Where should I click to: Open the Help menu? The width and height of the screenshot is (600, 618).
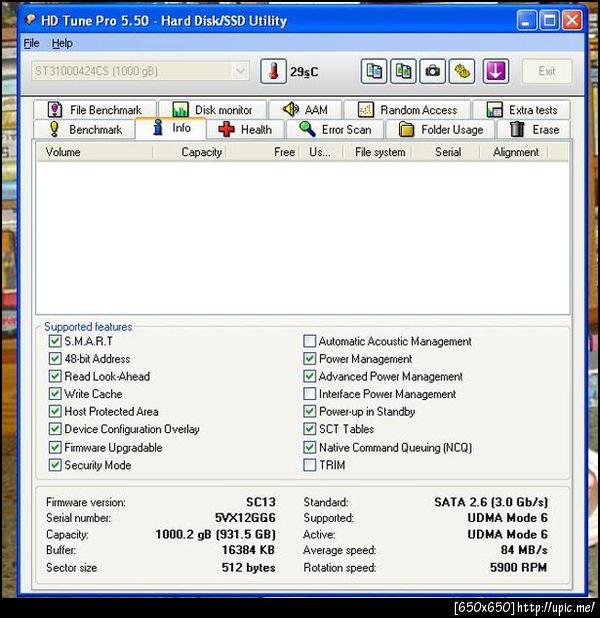(62, 43)
